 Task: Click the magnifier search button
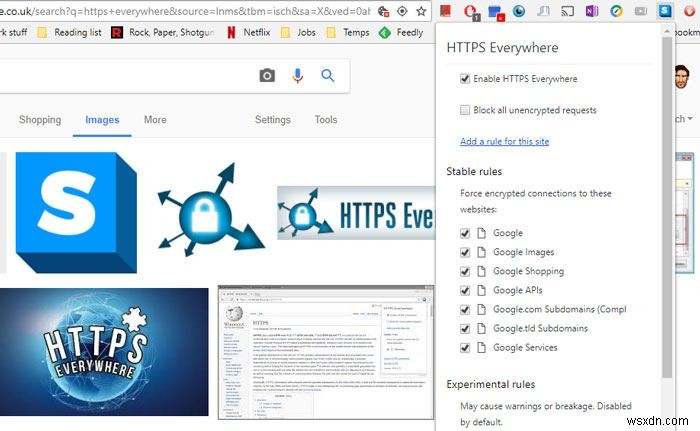(x=328, y=75)
